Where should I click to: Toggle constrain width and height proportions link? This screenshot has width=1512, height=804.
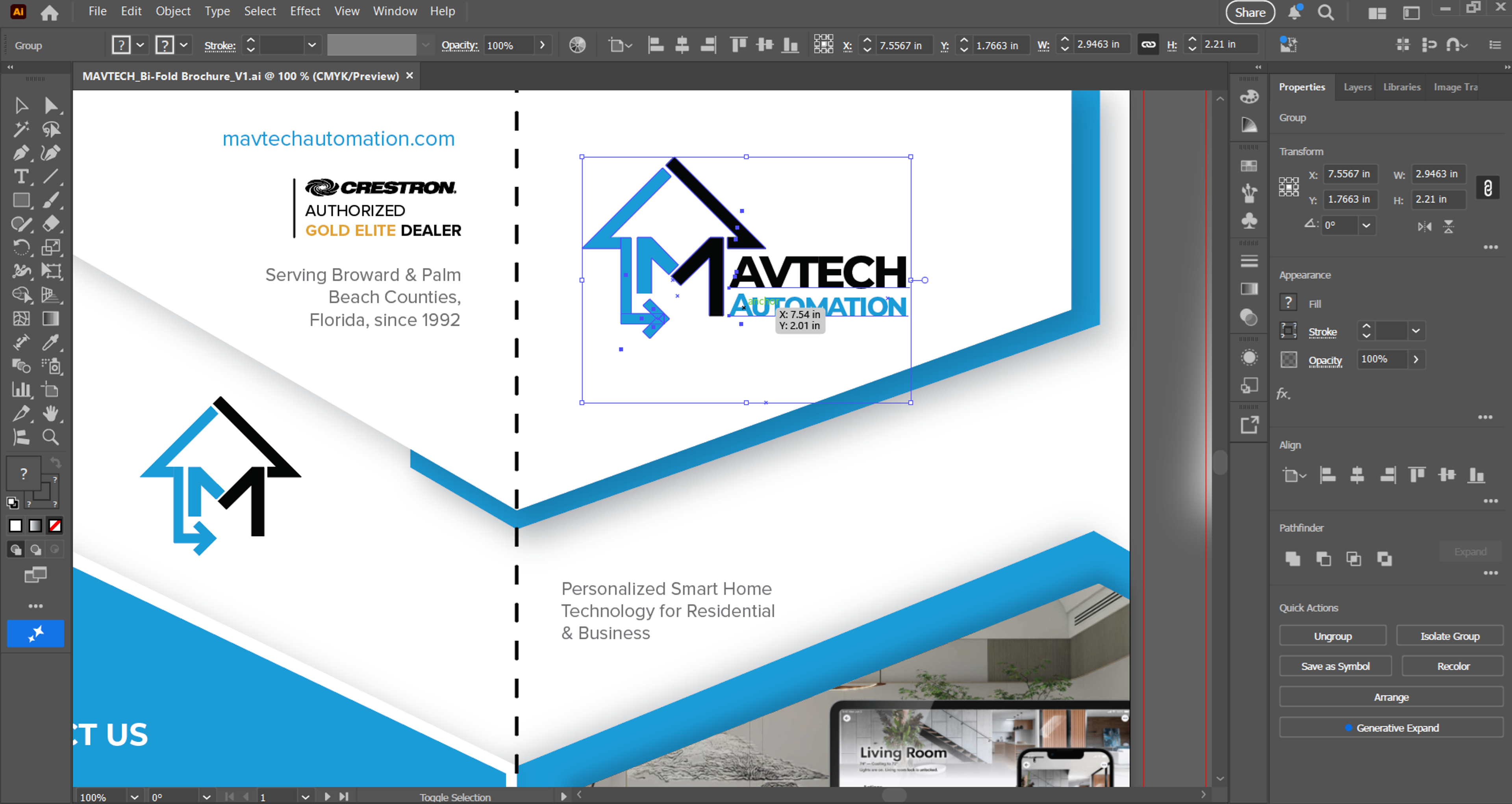click(x=1148, y=45)
